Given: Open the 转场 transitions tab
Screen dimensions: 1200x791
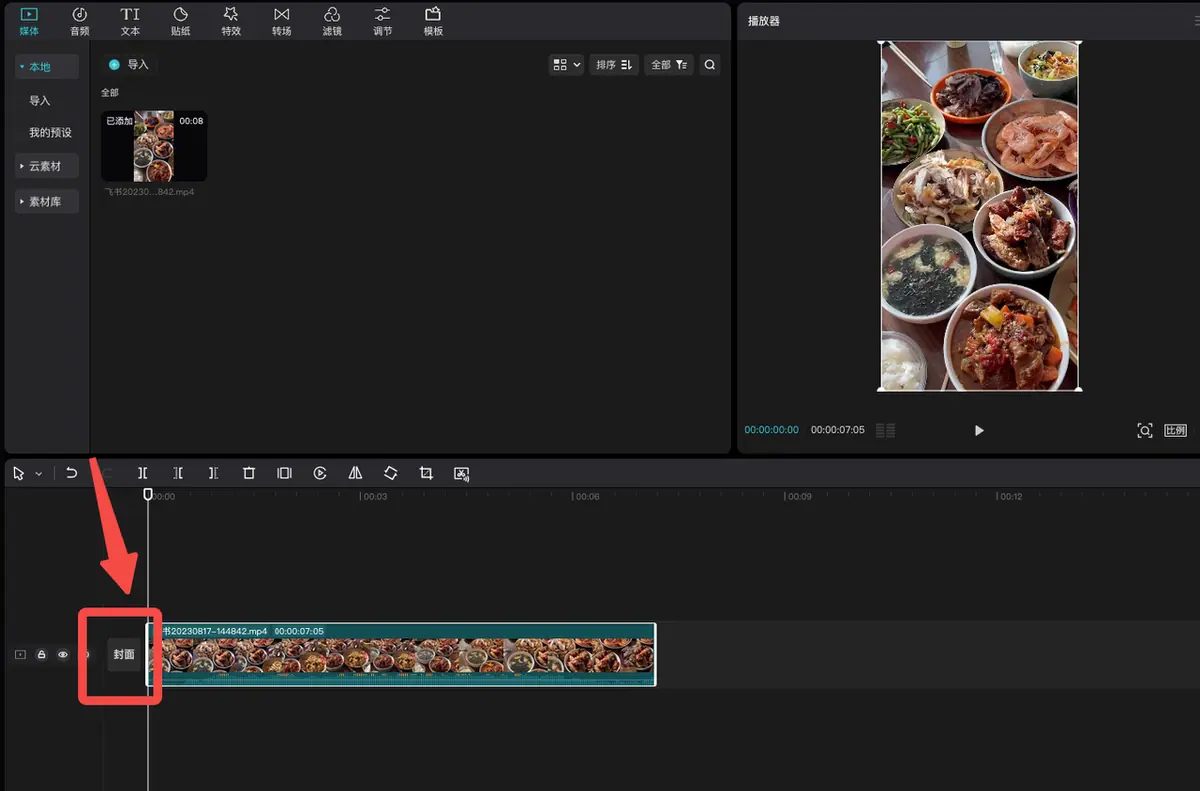Looking at the screenshot, I should tap(282, 21).
